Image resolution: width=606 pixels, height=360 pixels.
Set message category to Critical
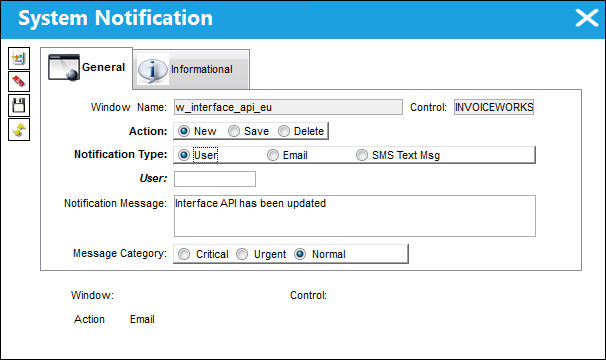click(x=184, y=254)
